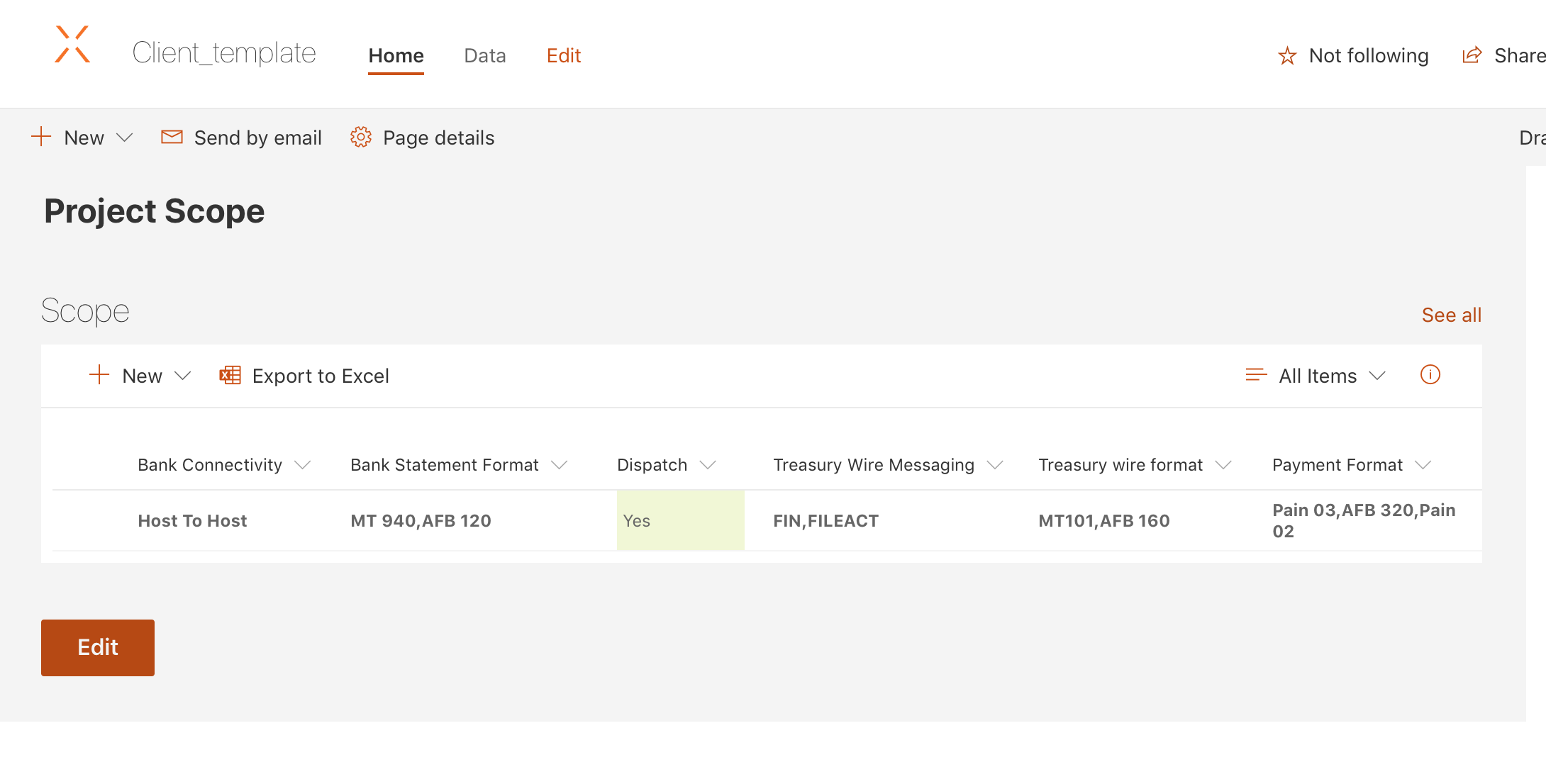Click the Client_template site title
The height and width of the screenshot is (784, 1546).
tap(224, 53)
